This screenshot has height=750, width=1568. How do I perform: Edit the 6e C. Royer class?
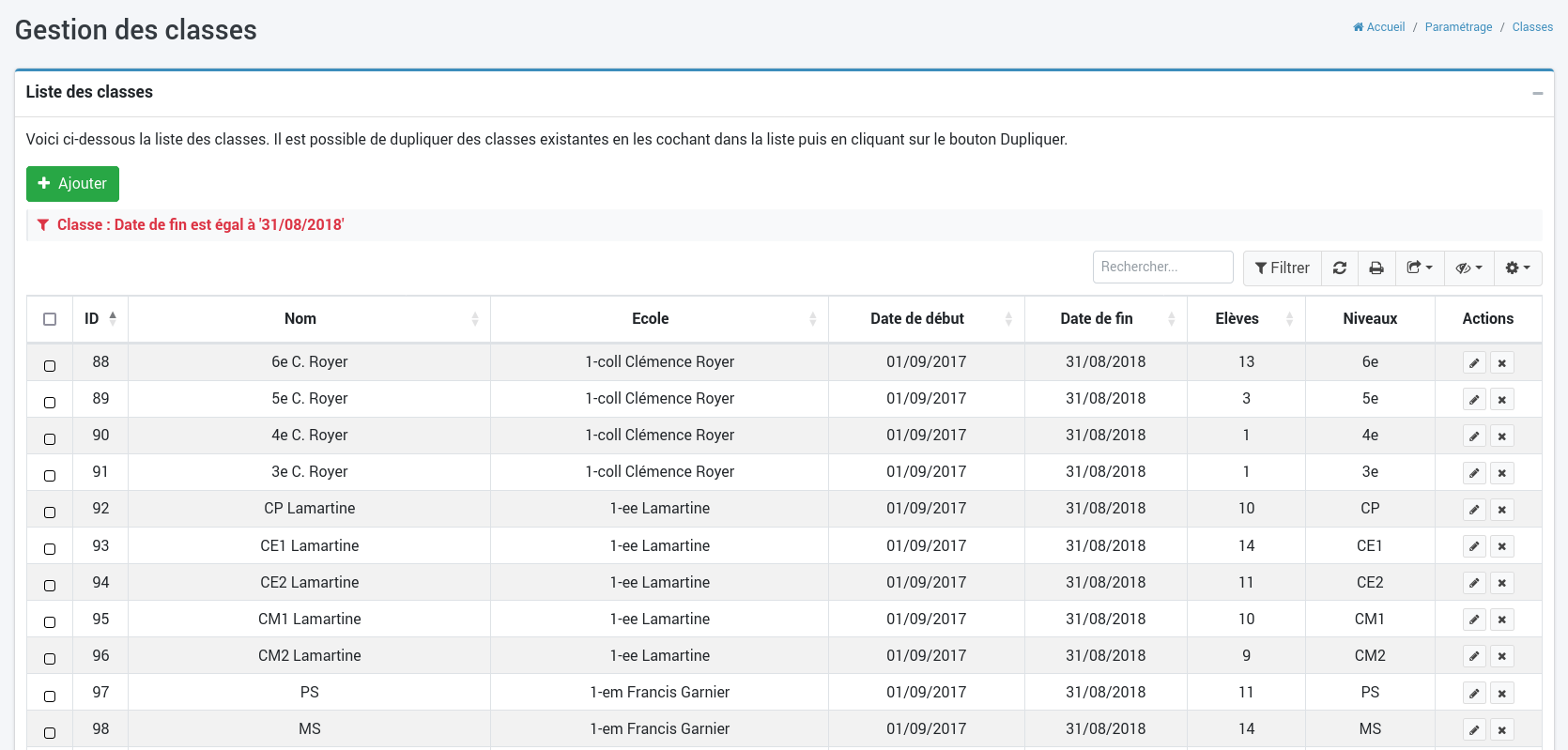pos(1474,363)
